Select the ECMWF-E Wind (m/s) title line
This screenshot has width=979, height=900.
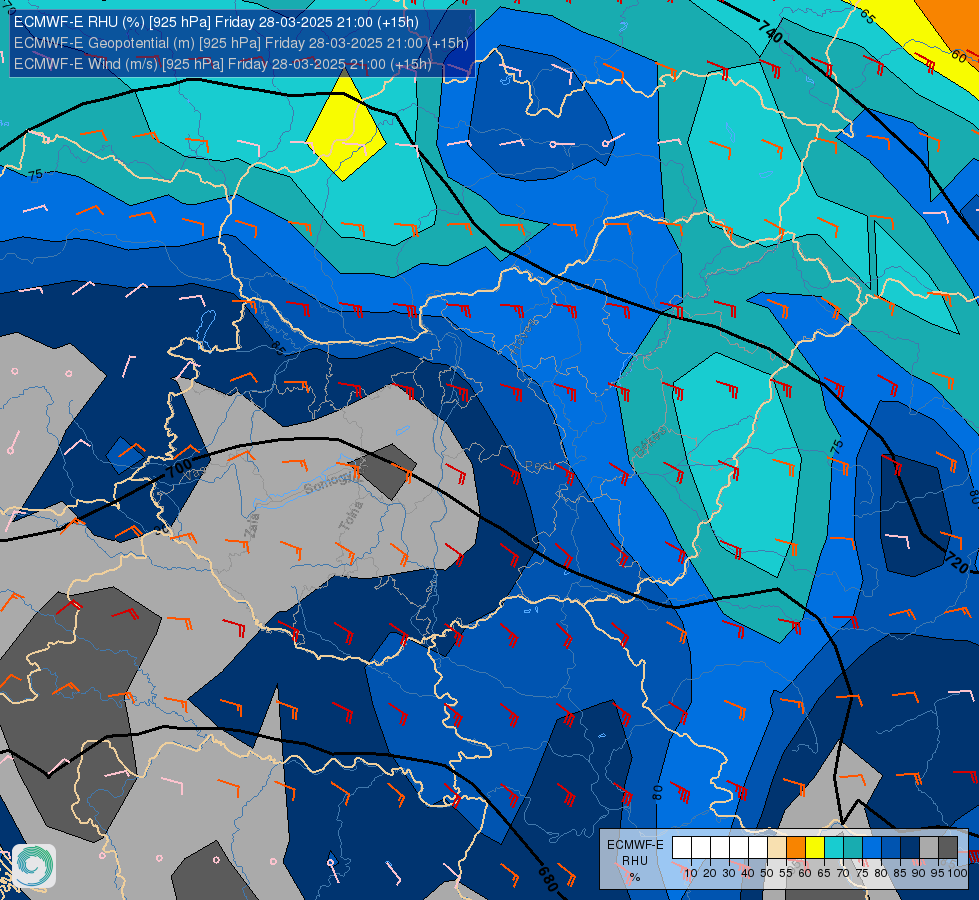[x=222, y=64]
